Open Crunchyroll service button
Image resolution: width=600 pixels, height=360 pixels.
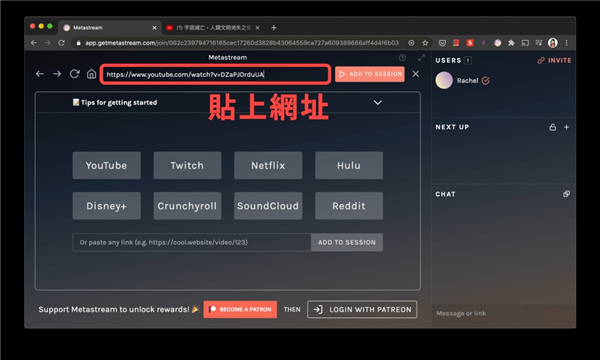click(x=187, y=206)
